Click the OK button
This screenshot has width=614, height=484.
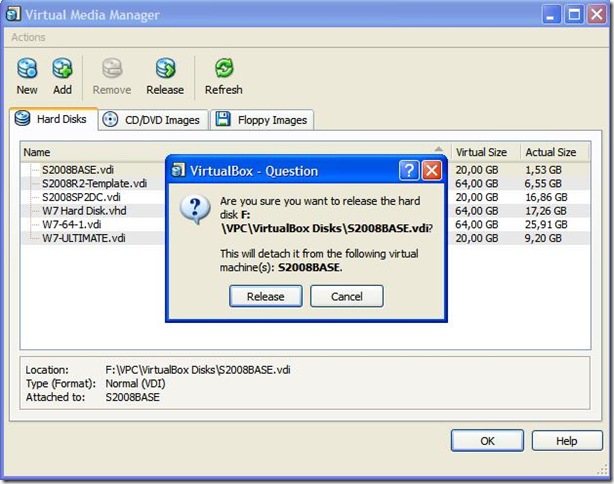[x=487, y=441]
